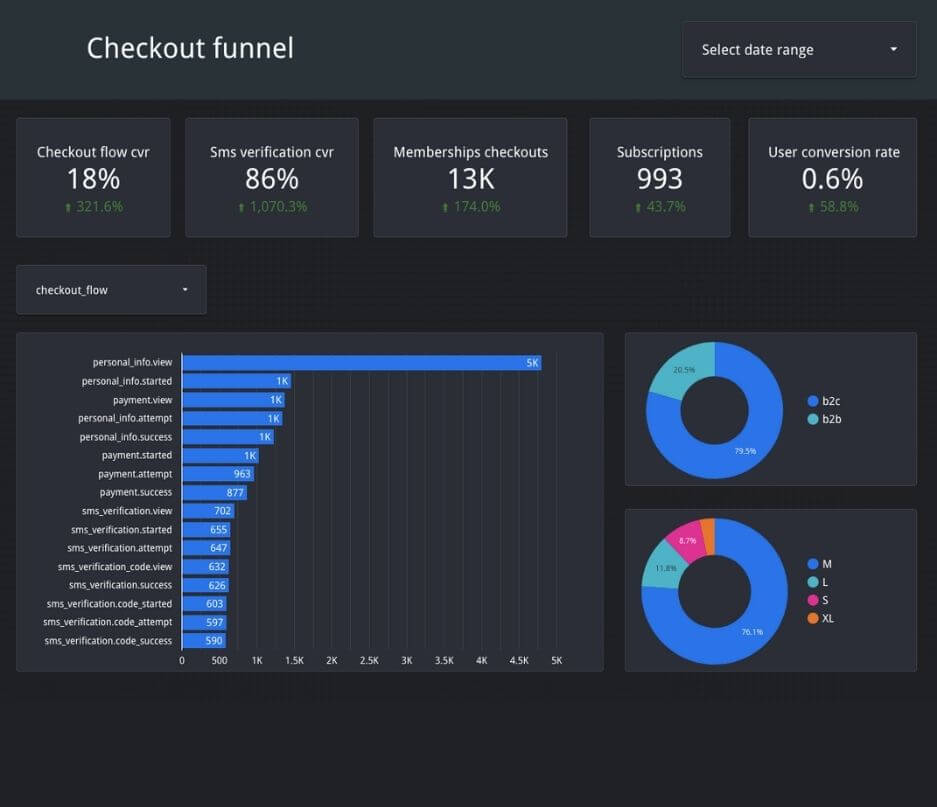This screenshot has width=937, height=807.
Task: Click the Memberships checkouts 13K value
Action: 471,179
